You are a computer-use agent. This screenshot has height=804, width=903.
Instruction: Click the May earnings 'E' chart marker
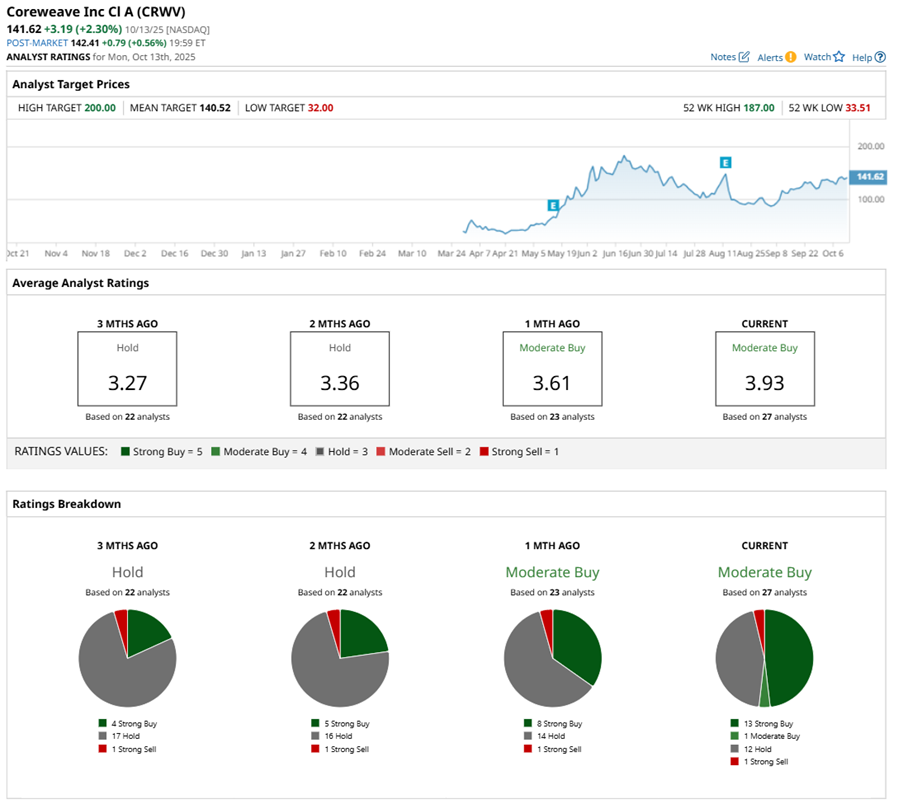552,205
